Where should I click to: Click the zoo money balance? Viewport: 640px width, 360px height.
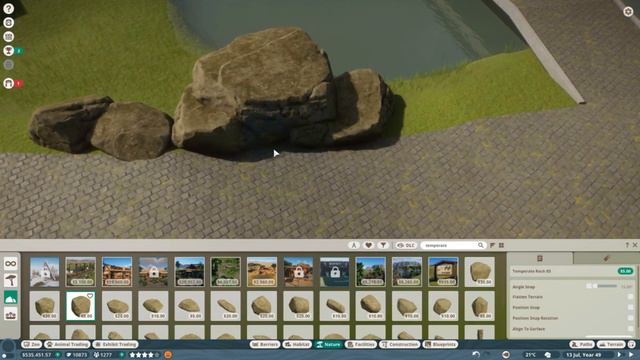coord(37,355)
